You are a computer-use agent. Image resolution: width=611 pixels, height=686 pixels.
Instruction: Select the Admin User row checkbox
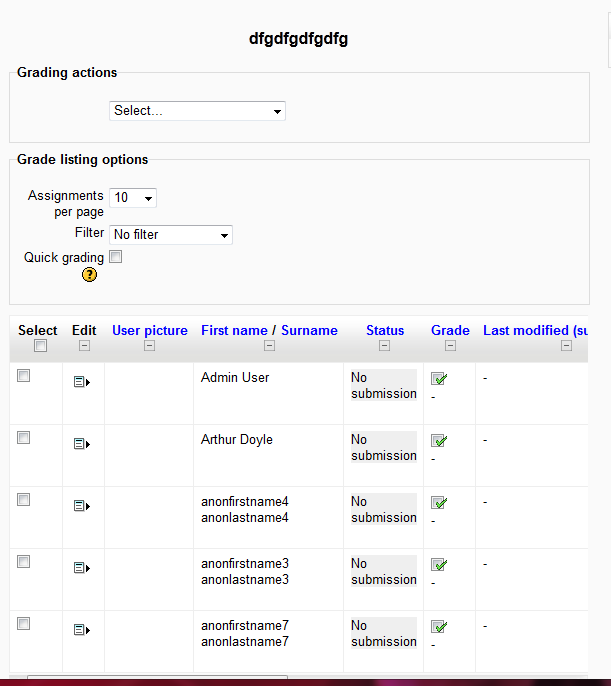tap(24, 375)
